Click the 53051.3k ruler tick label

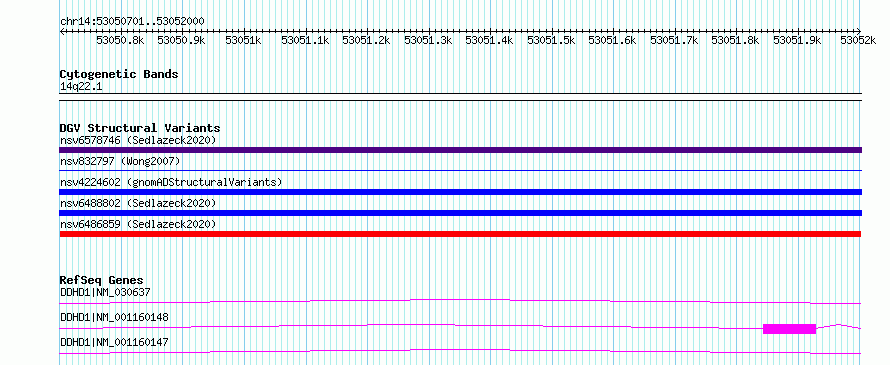click(x=428, y=40)
